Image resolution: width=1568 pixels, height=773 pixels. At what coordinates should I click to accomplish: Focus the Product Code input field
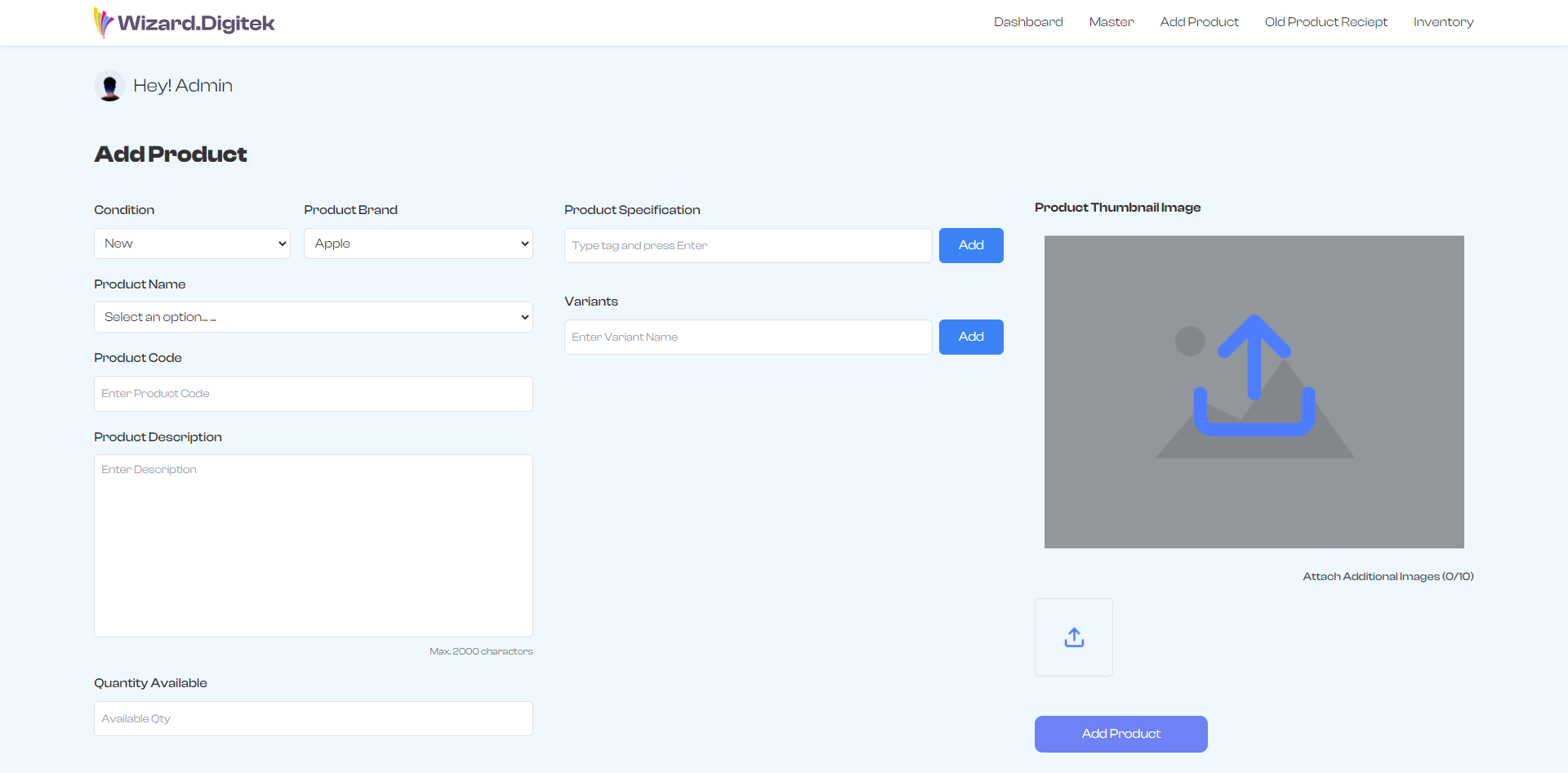click(313, 394)
